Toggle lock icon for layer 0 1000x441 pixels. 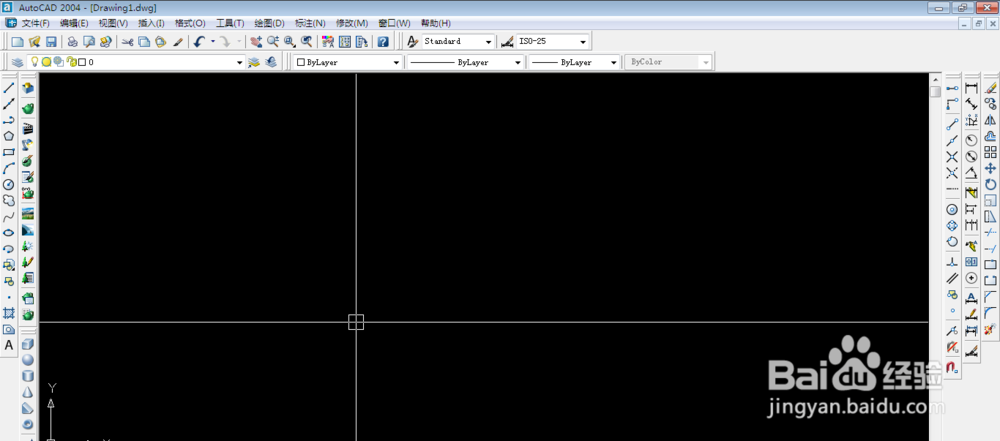point(71,62)
